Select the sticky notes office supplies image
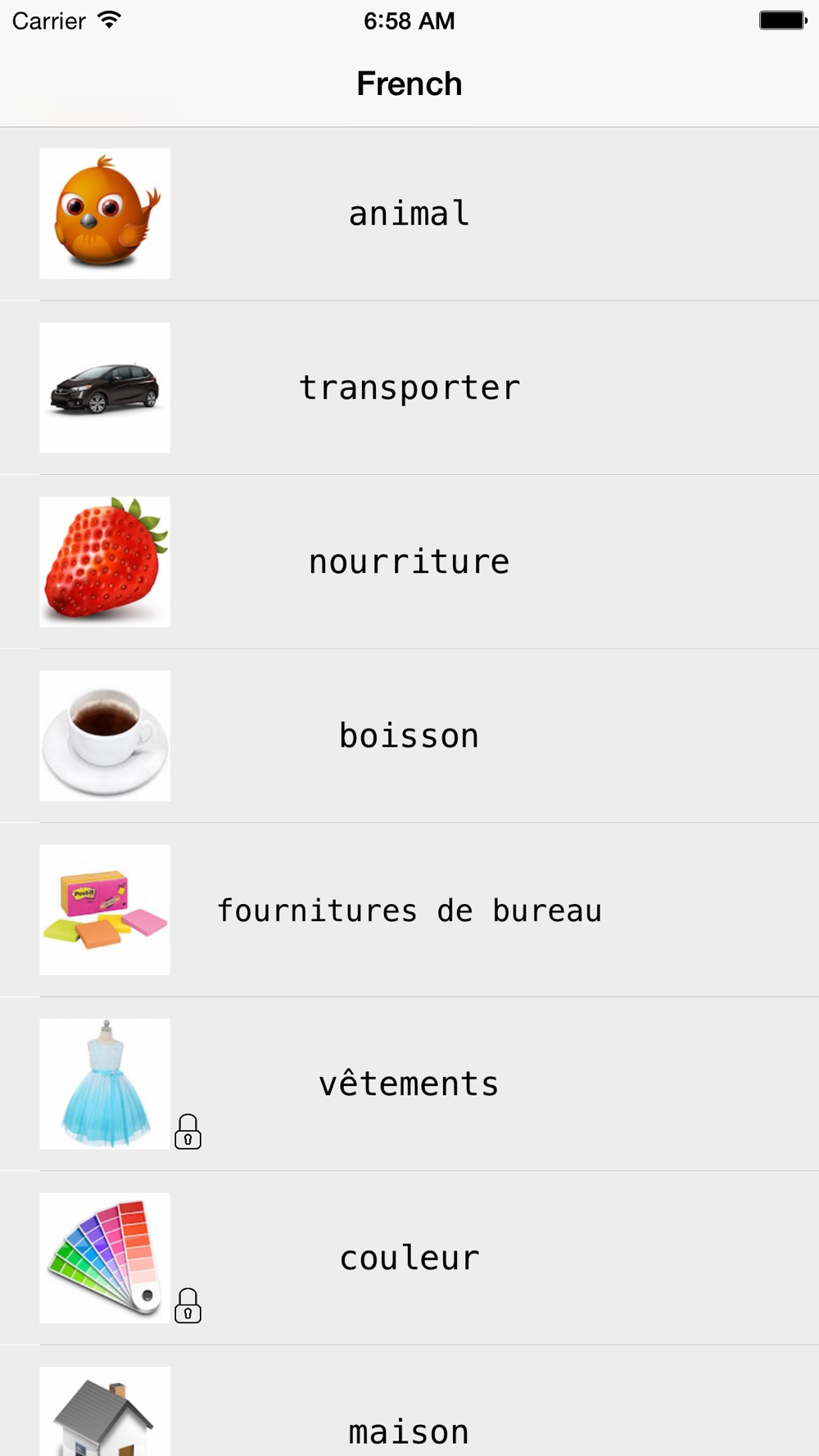The image size is (819, 1456). tap(105, 910)
